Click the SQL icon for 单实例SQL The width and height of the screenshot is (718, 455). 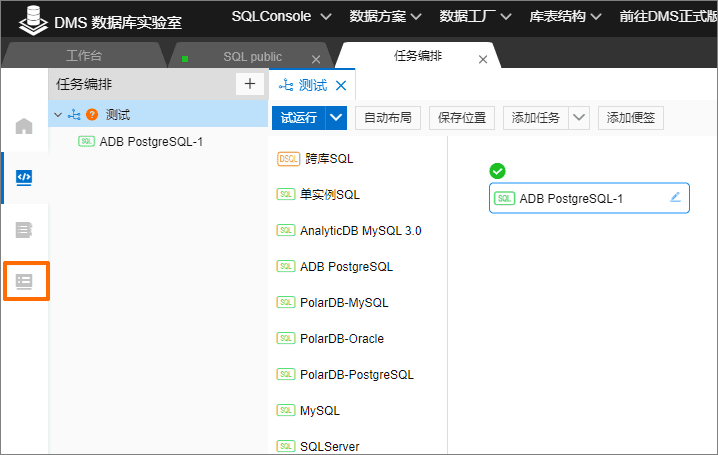286,195
